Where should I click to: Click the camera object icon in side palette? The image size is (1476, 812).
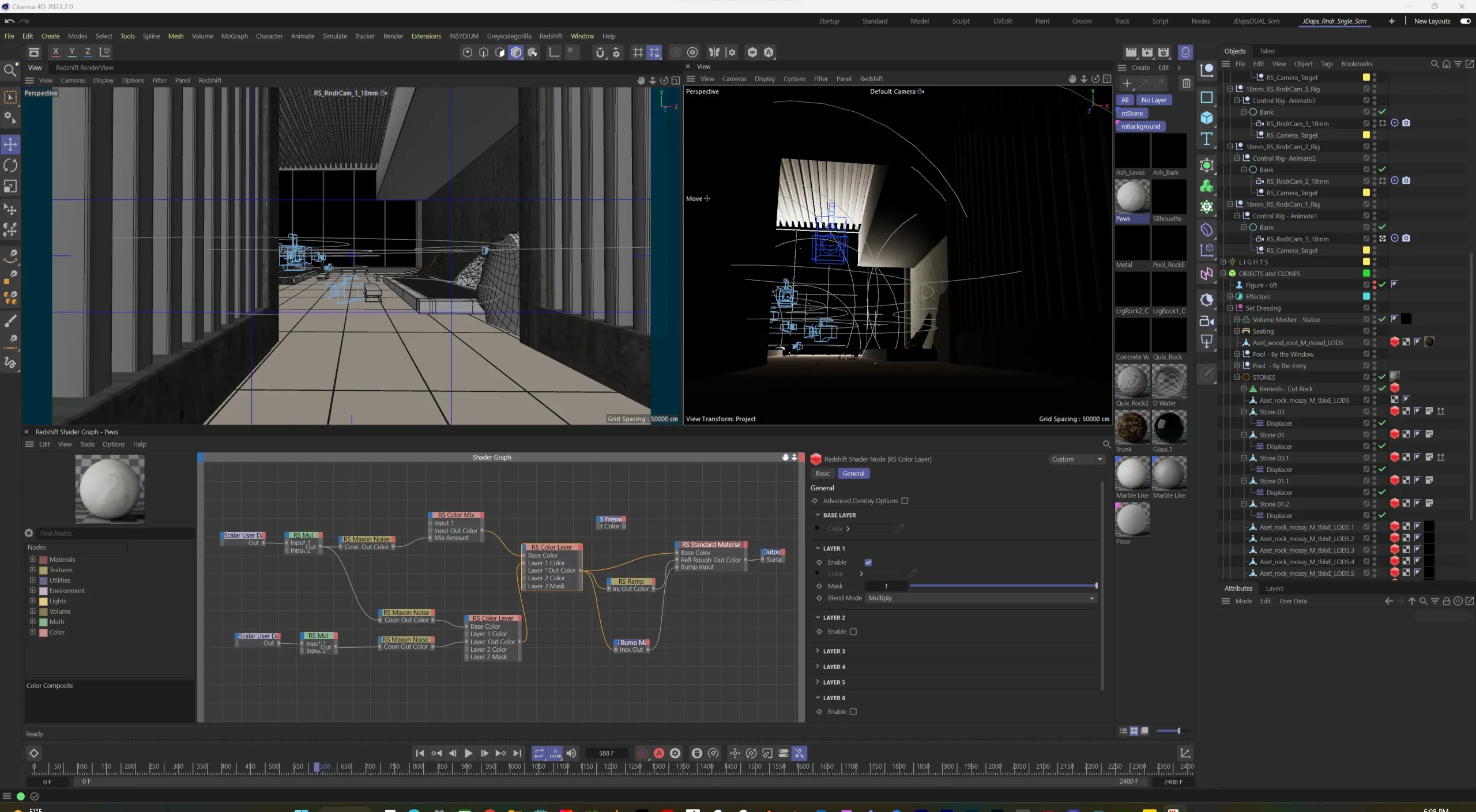[x=1206, y=321]
